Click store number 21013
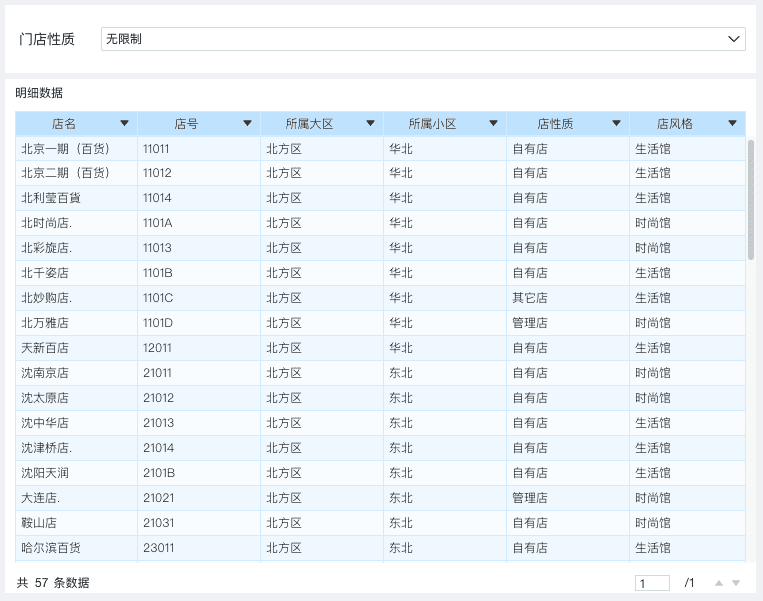The height and width of the screenshot is (601, 763). pos(159,423)
